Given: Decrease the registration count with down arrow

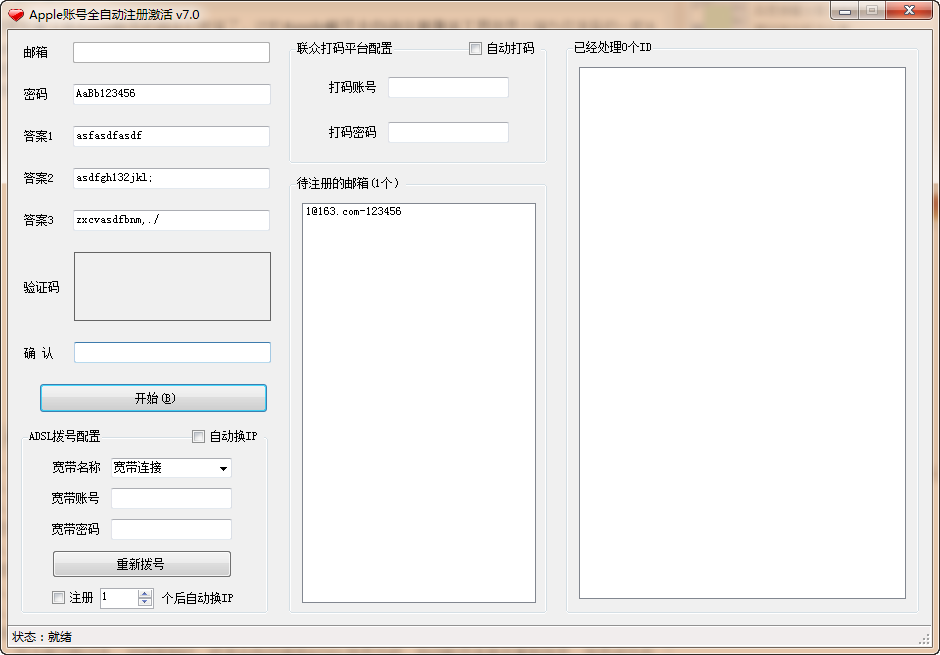Looking at the screenshot, I should coord(145,602).
